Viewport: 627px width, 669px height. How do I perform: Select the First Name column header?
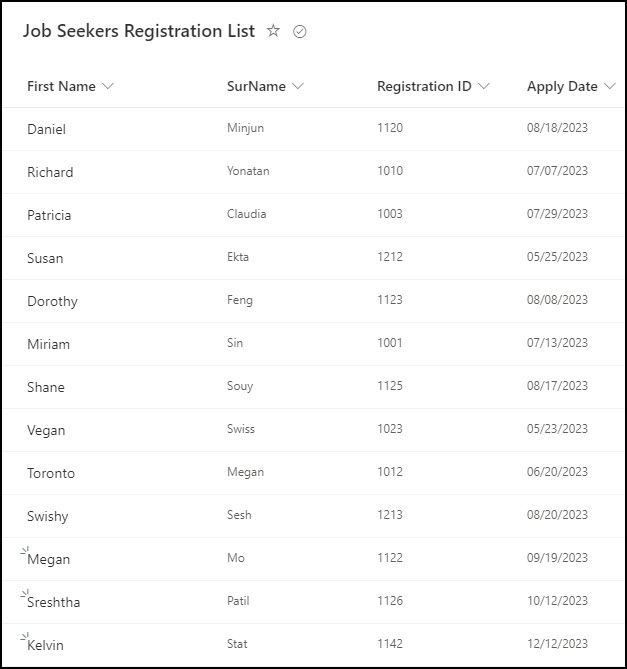tap(61, 86)
